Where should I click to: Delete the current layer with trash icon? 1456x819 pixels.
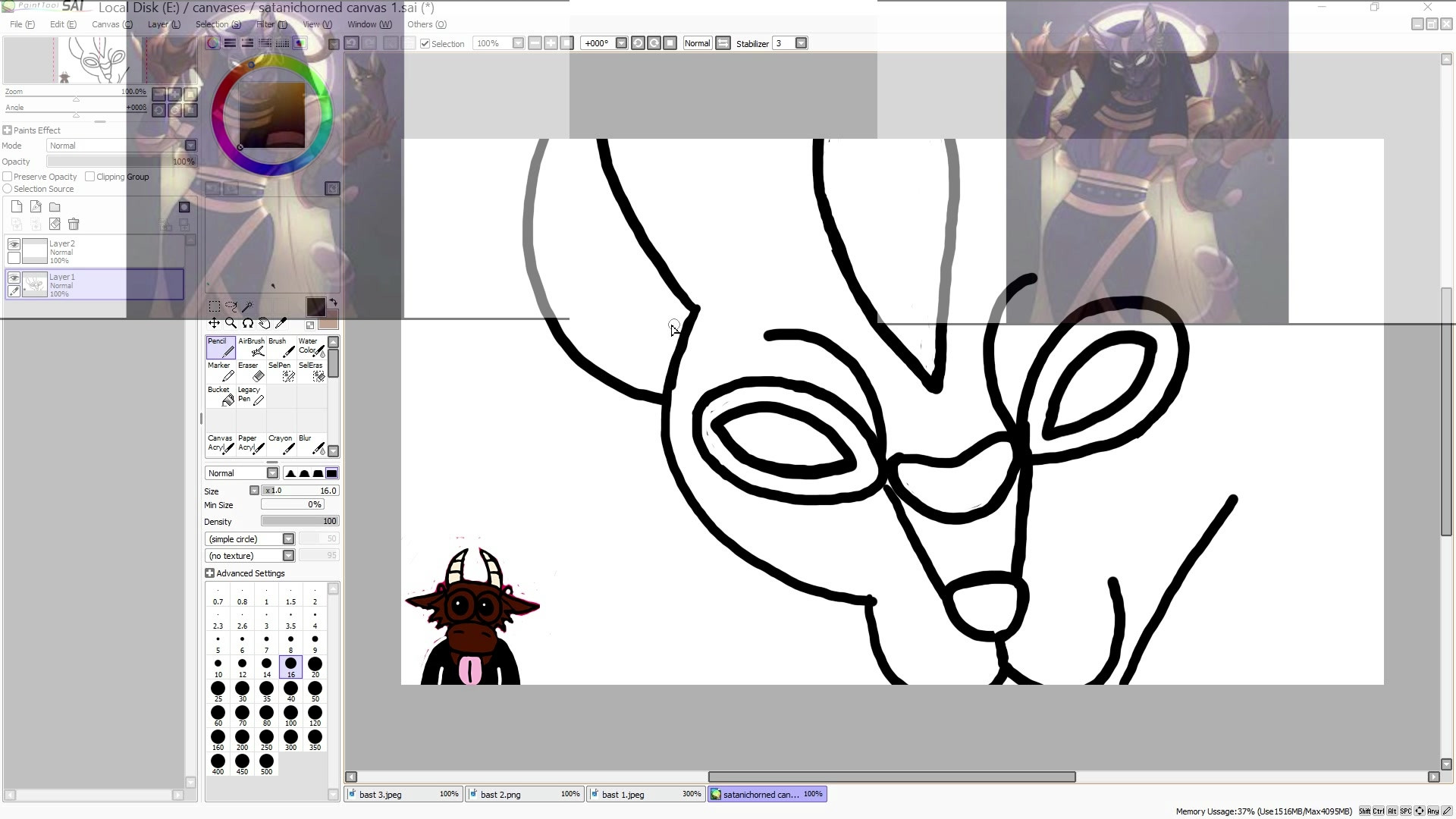(x=74, y=224)
